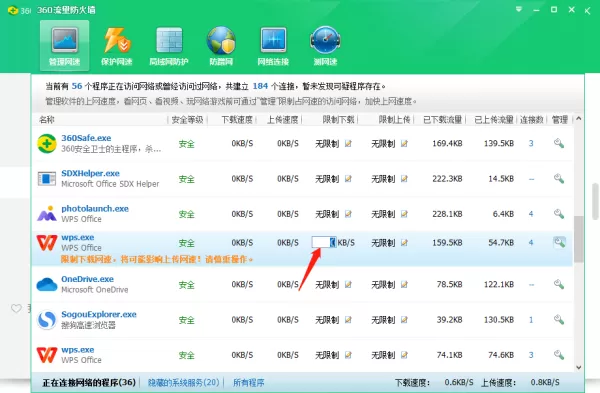Edit upload limit for wps.exe with 159.5KB

404,243
